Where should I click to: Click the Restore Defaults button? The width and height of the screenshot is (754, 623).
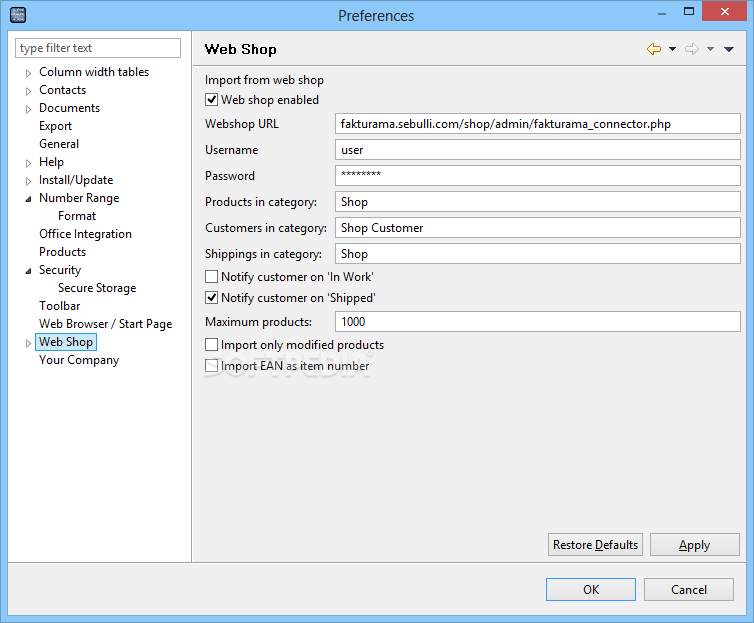click(x=595, y=545)
